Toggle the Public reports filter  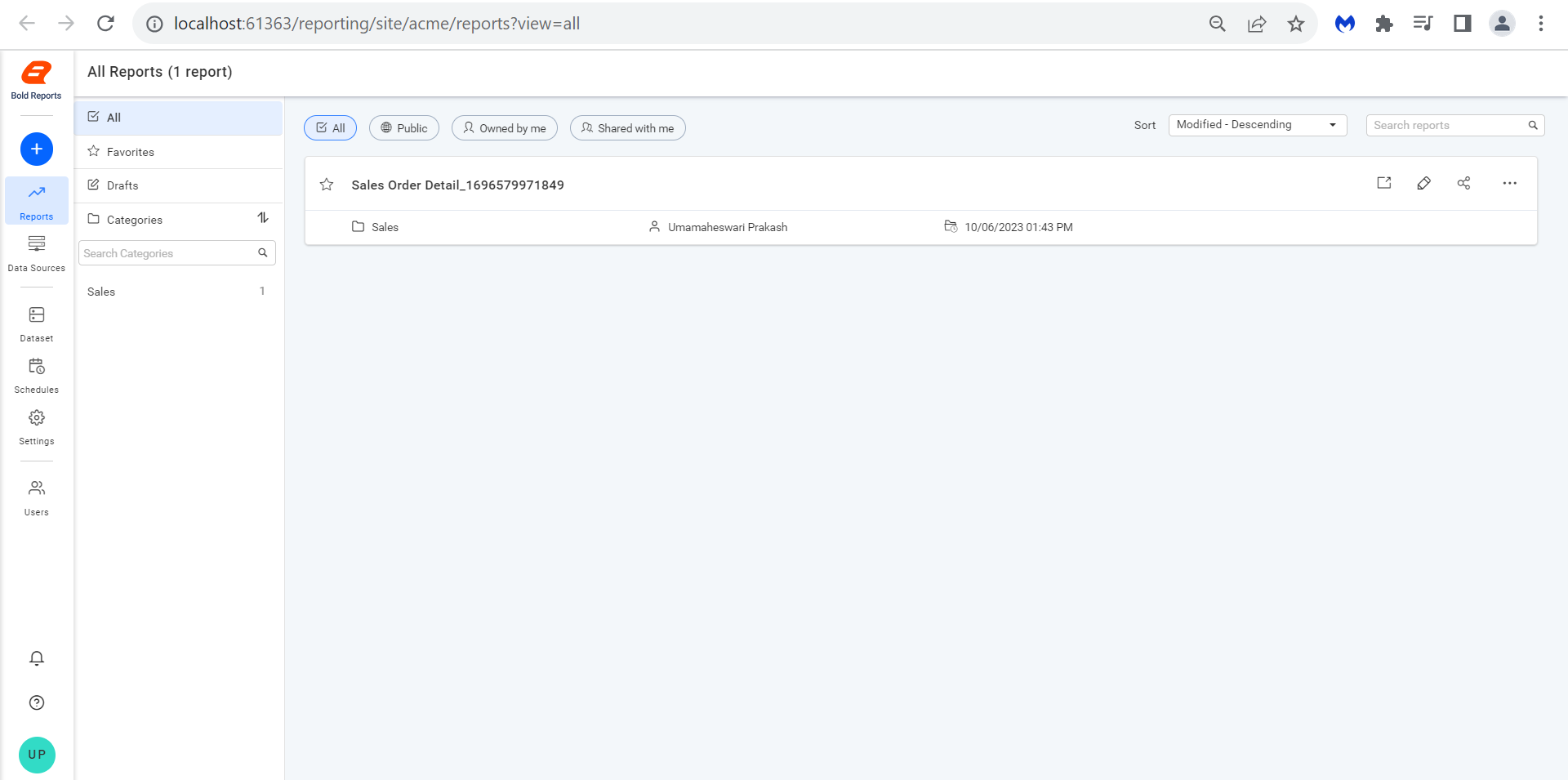pyautogui.click(x=403, y=127)
